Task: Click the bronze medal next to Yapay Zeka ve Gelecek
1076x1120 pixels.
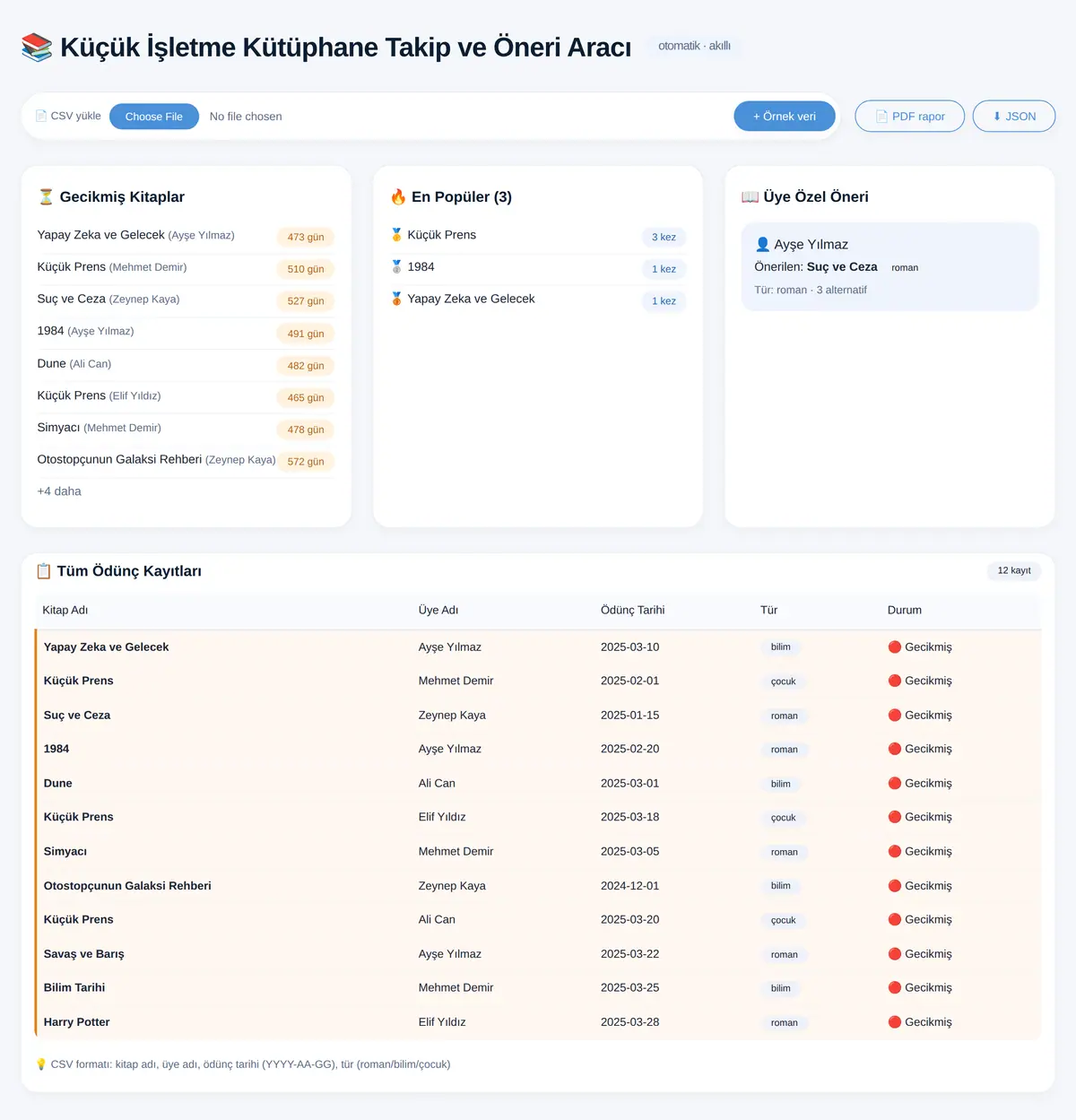Action: (396, 299)
